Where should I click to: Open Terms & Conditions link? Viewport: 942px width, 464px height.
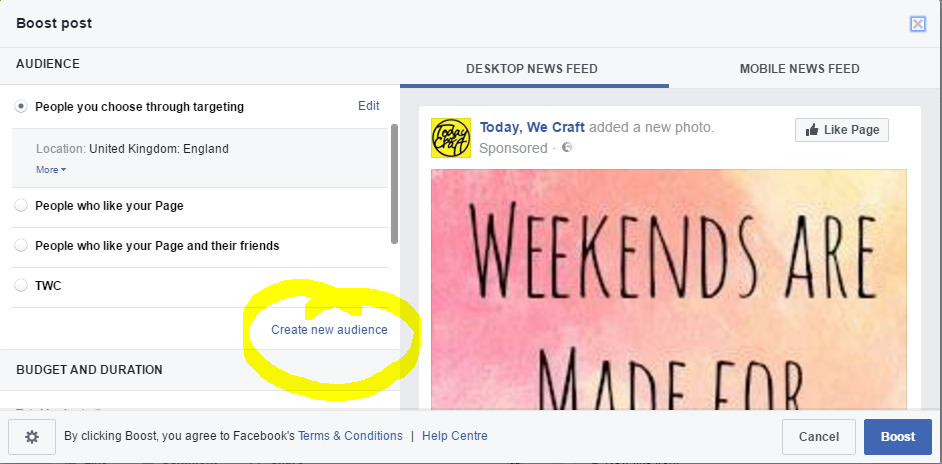(x=350, y=436)
